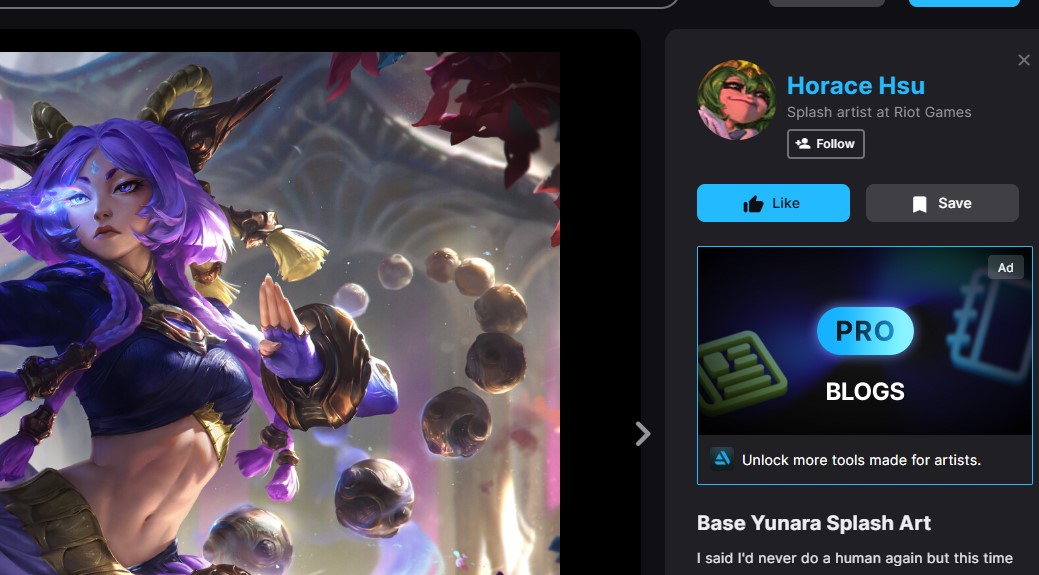Close the artwork details panel

click(x=1024, y=60)
